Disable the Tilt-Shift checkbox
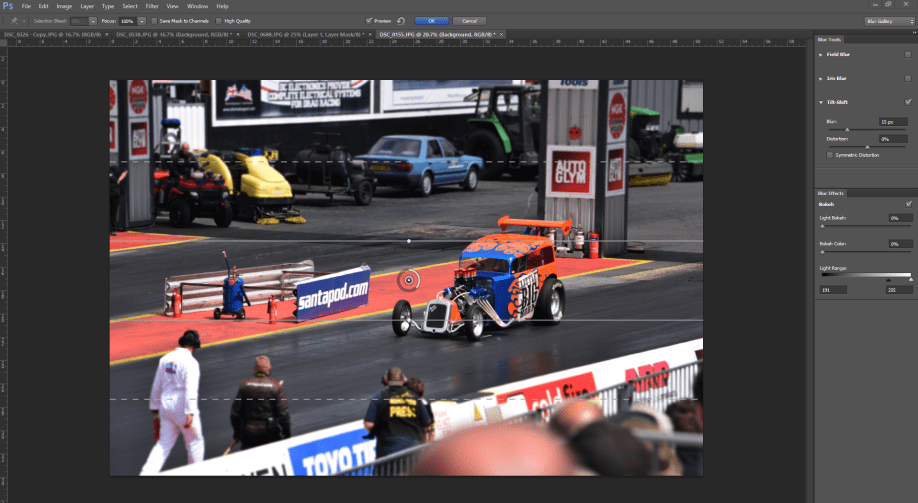 coord(908,102)
